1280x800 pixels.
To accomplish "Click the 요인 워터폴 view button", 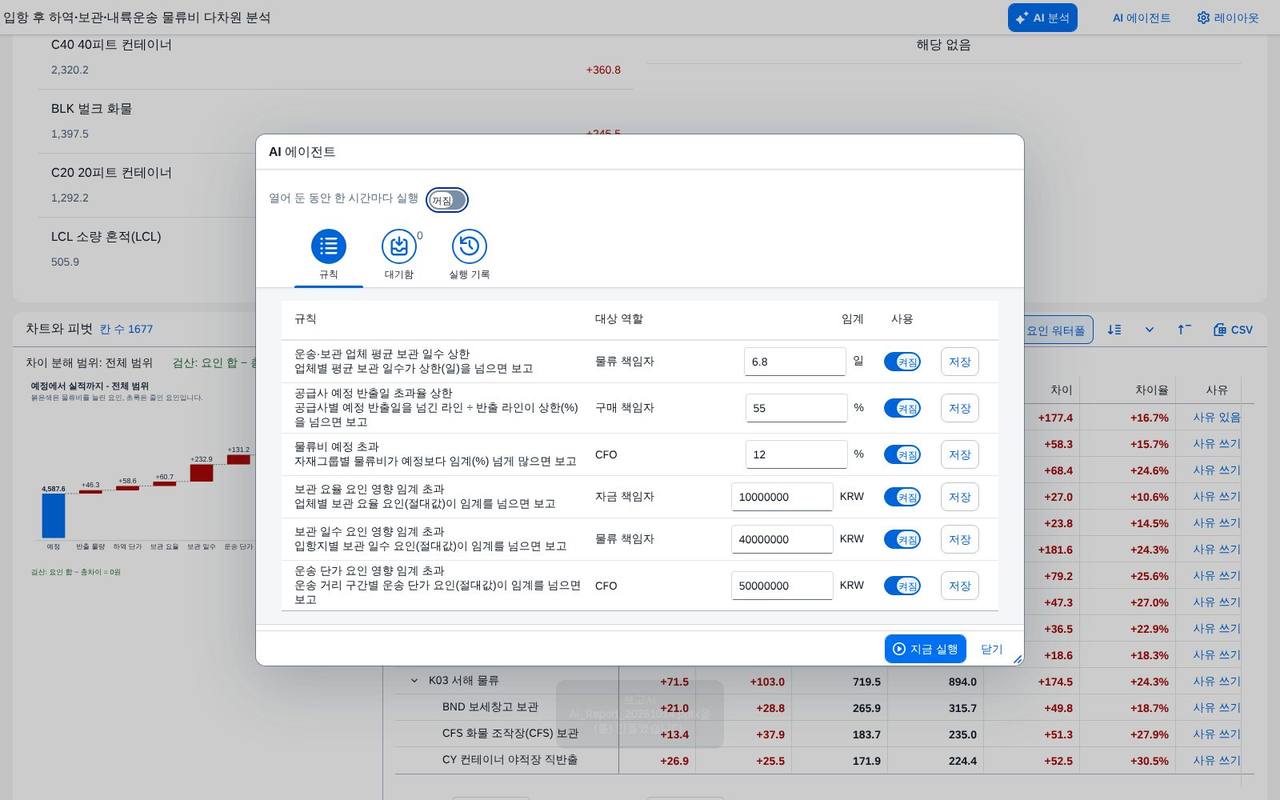I will [x=1058, y=330].
